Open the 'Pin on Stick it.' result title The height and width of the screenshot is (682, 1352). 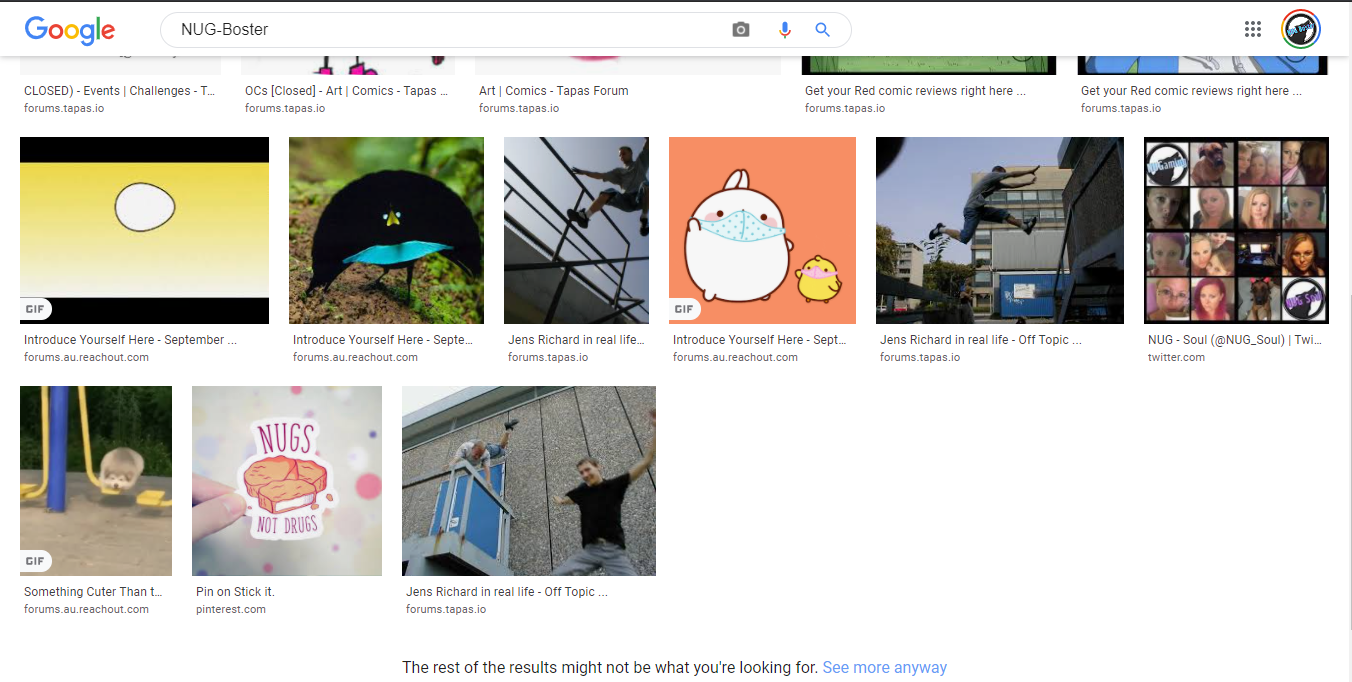pos(235,592)
